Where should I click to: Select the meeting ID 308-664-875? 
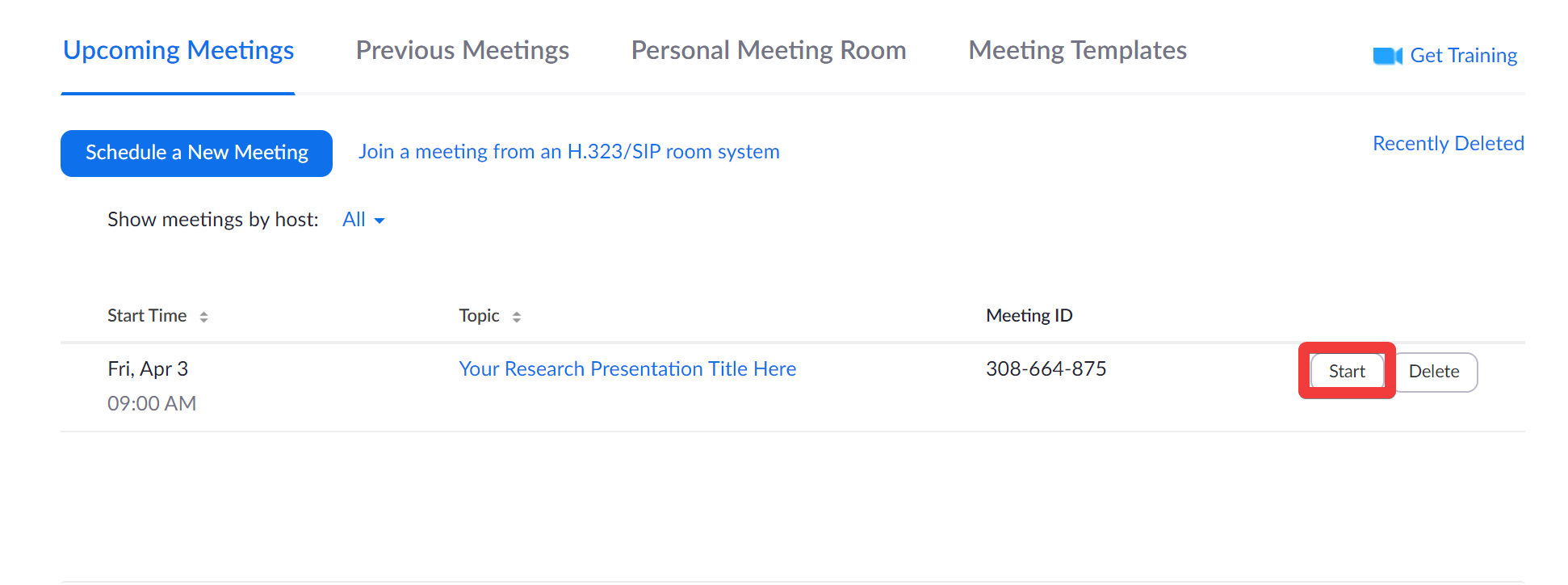(x=1046, y=368)
